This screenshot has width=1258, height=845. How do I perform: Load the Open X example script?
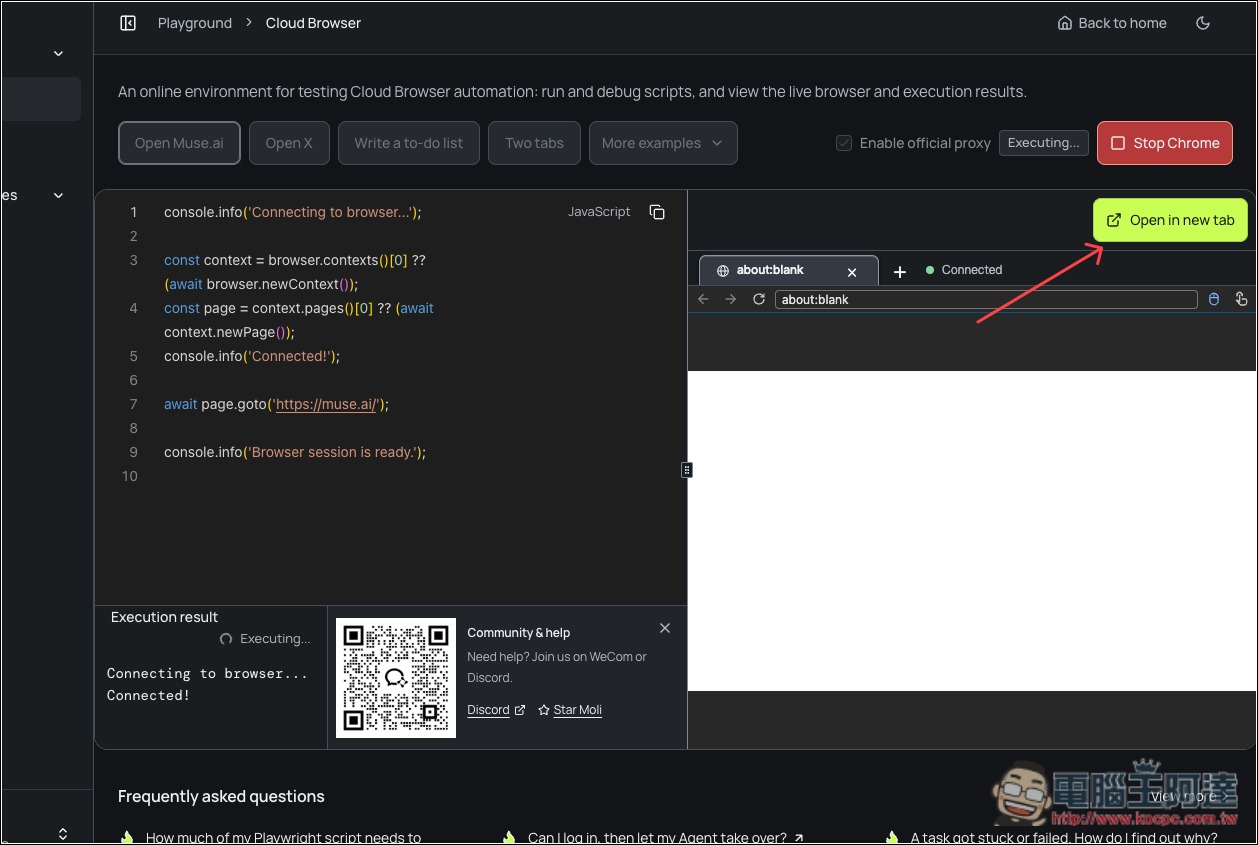289,143
